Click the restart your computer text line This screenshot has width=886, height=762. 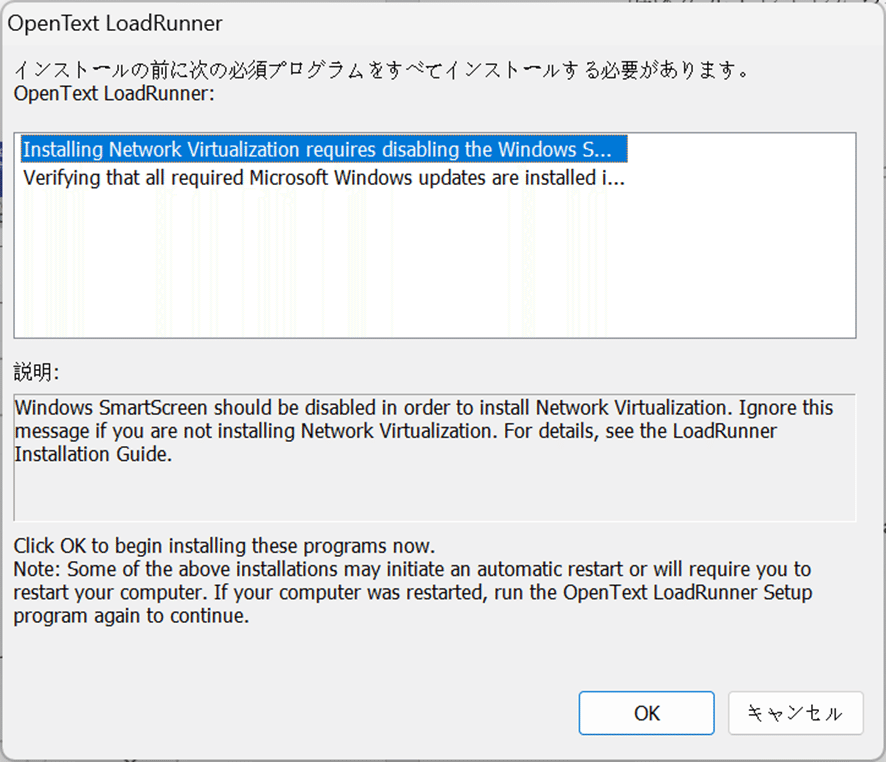click(413, 593)
